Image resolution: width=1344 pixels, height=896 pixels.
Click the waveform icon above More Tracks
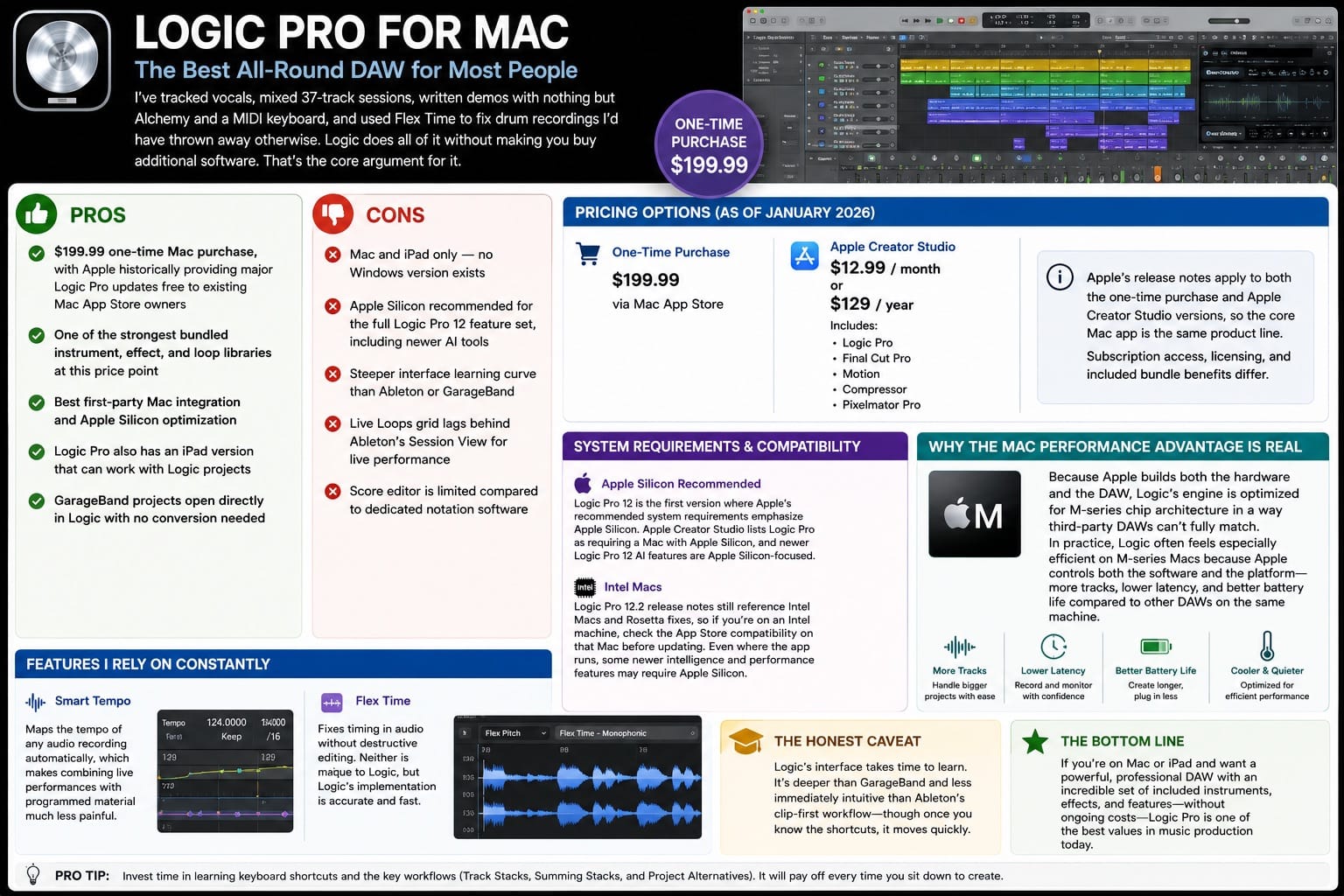960,647
